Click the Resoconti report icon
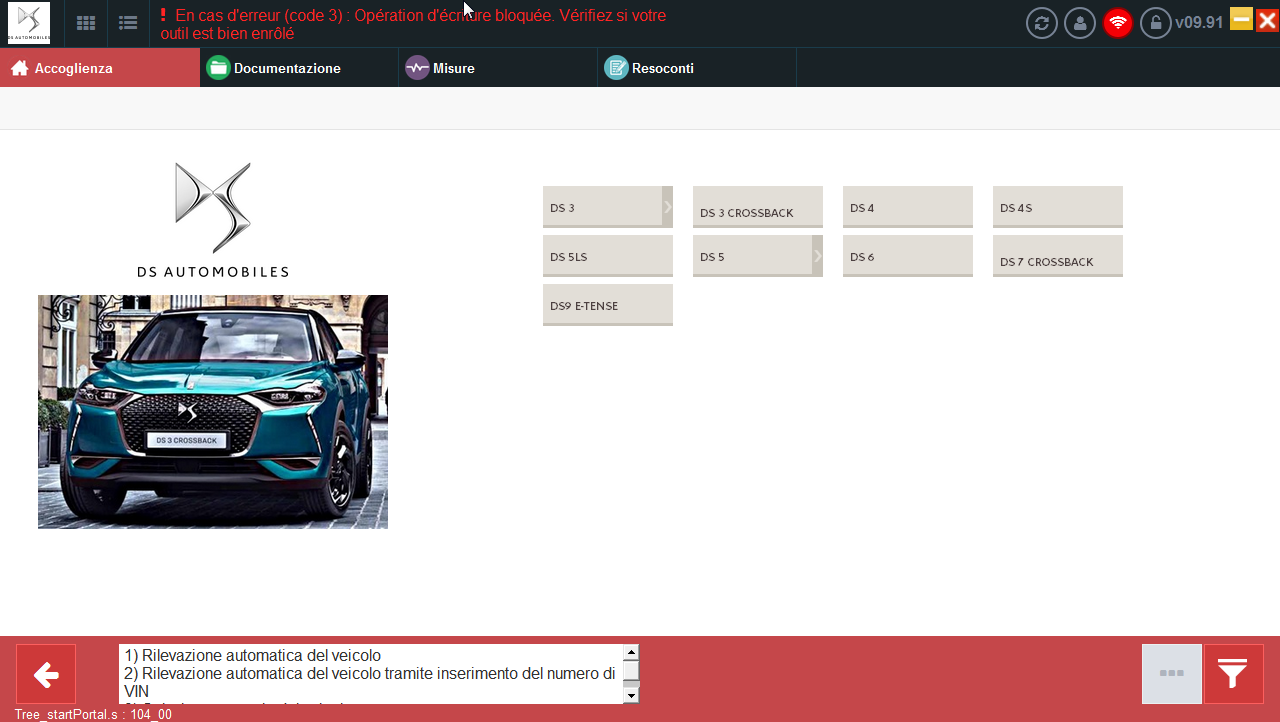Screen dimensions: 1280x722 pyautogui.click(x=616, y=68)
